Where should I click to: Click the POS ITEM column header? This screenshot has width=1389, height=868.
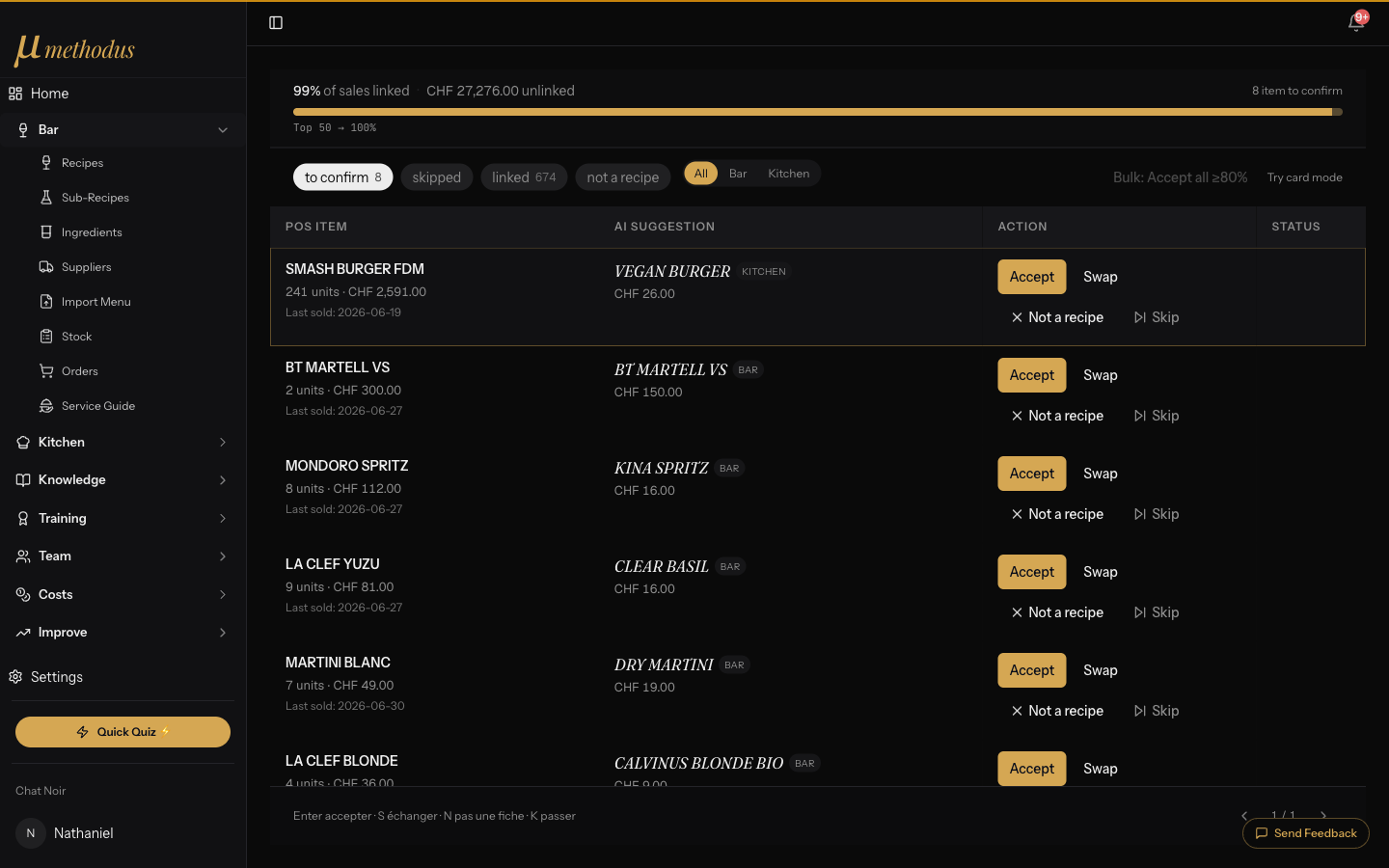pyautogui.click(x=316, y=227)
